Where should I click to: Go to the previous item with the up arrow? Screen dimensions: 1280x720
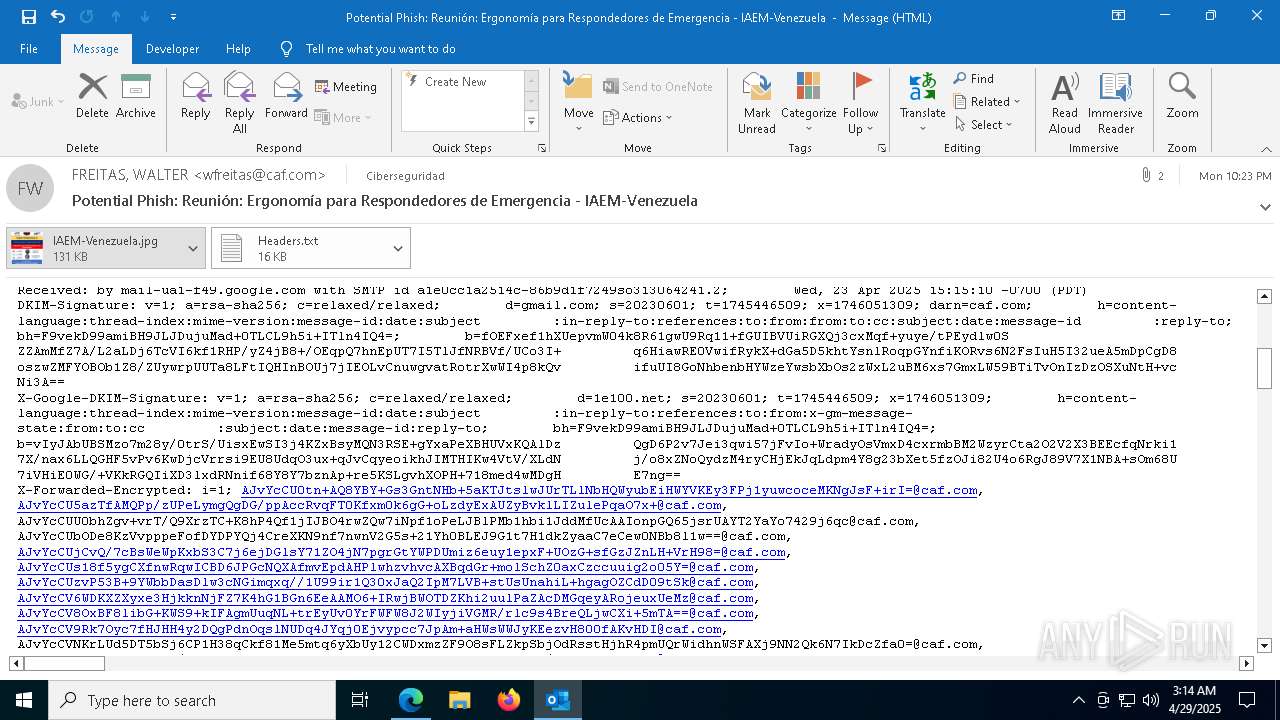pos(116,17)
